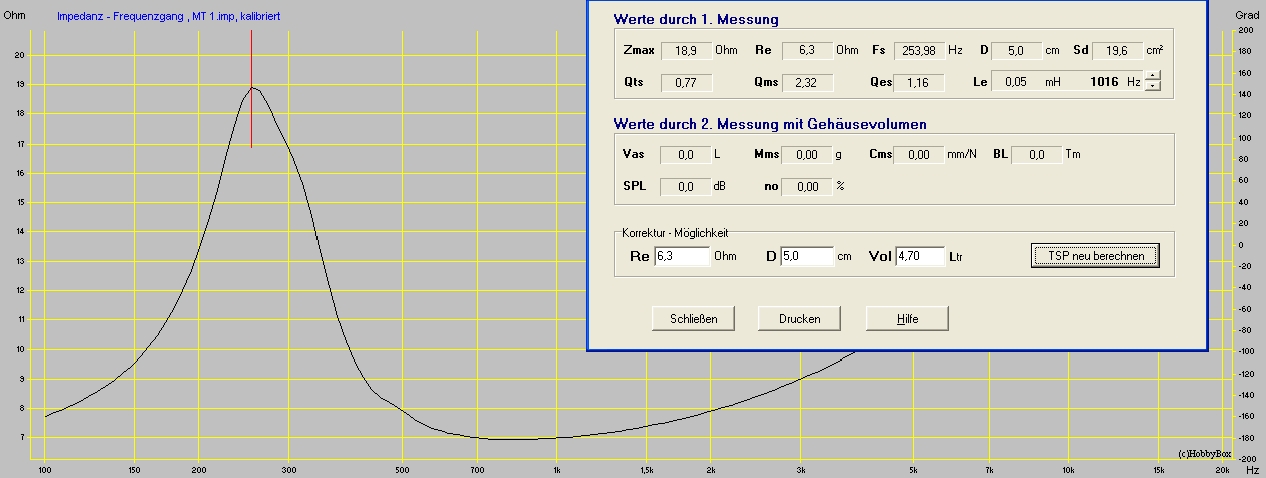Print results with the Drucken button
1266x478 pixels.
pos(799,318)
